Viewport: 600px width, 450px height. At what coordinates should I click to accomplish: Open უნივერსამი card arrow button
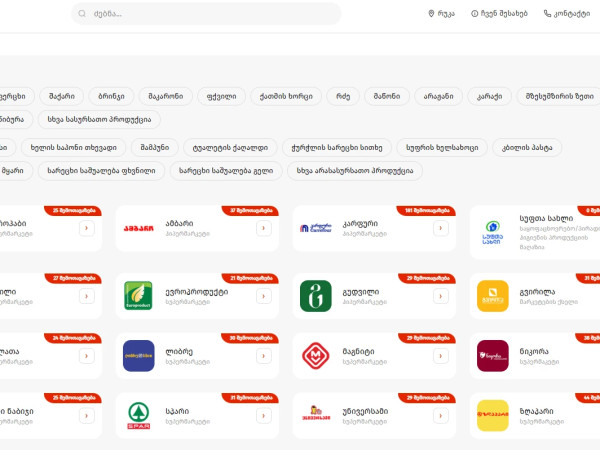click(x=441, y=416)
